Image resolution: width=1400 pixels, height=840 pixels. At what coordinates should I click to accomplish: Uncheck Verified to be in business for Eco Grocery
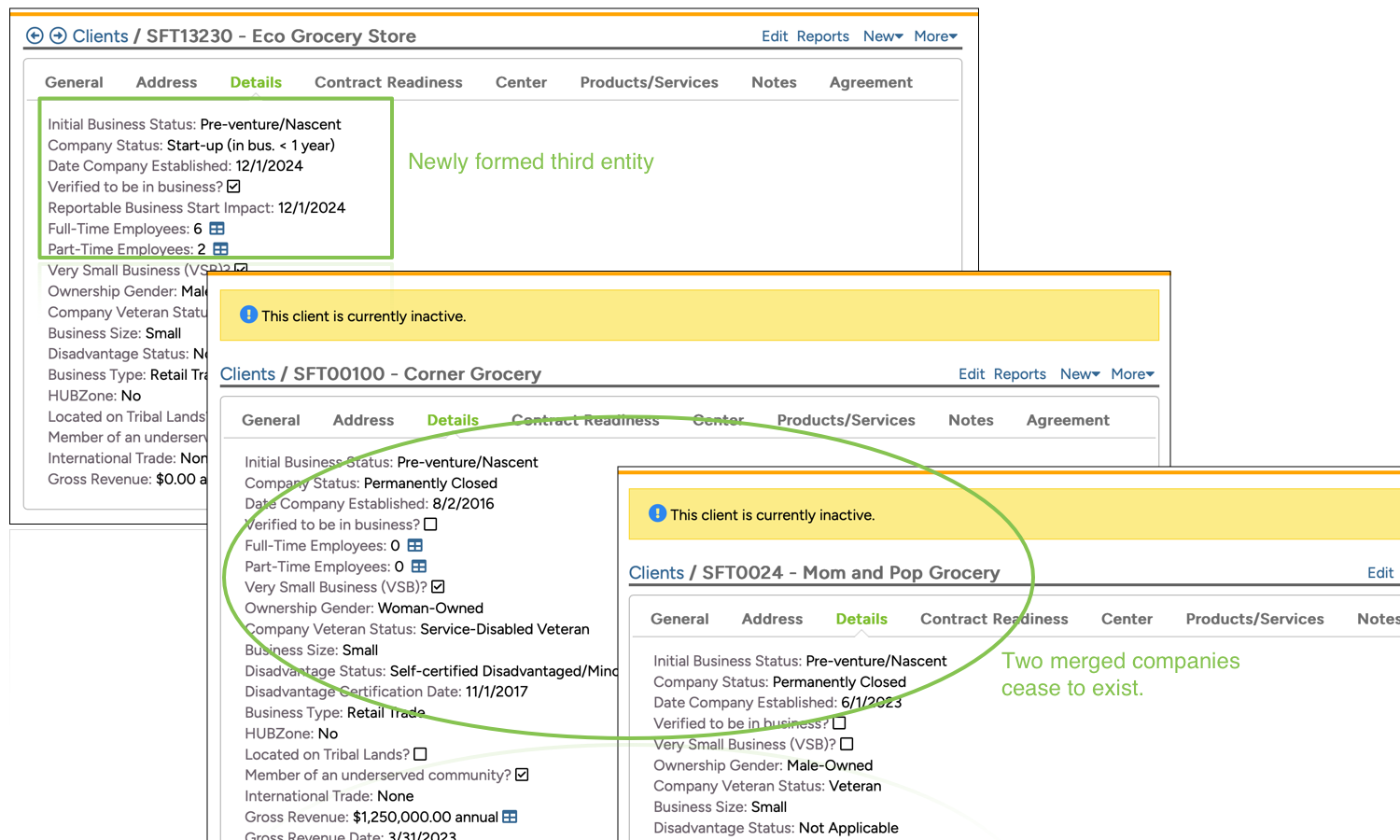(233, 187)
